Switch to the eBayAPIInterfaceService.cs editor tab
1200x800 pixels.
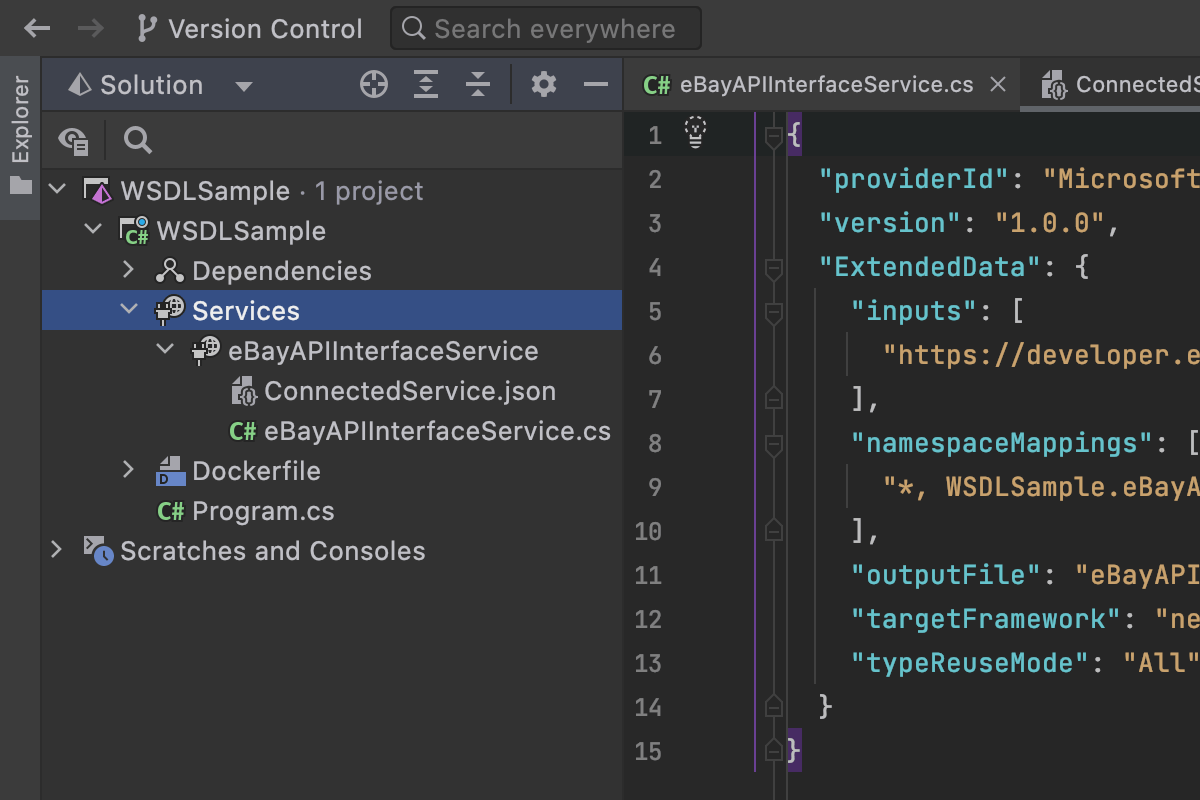click(812, 85)
